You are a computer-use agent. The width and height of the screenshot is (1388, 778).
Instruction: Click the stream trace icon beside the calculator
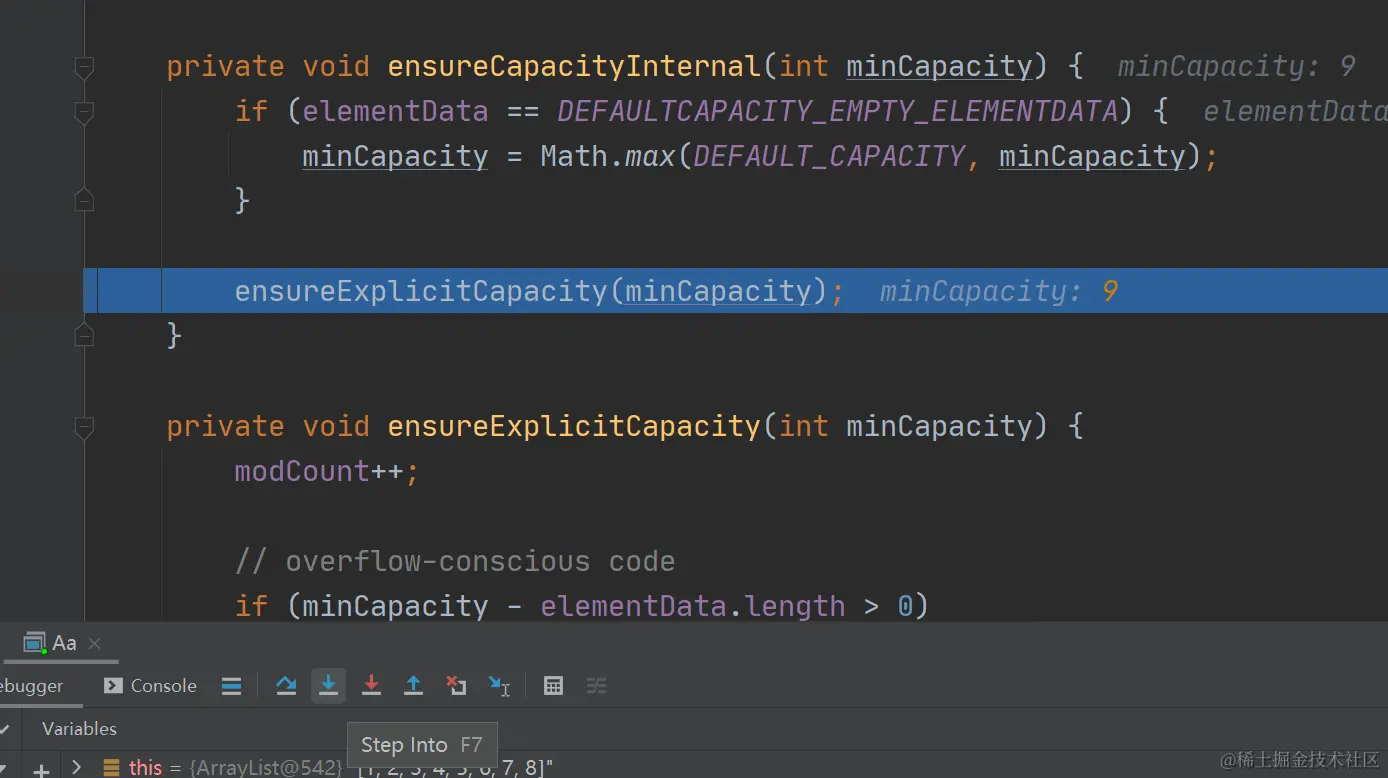(597, 685)
